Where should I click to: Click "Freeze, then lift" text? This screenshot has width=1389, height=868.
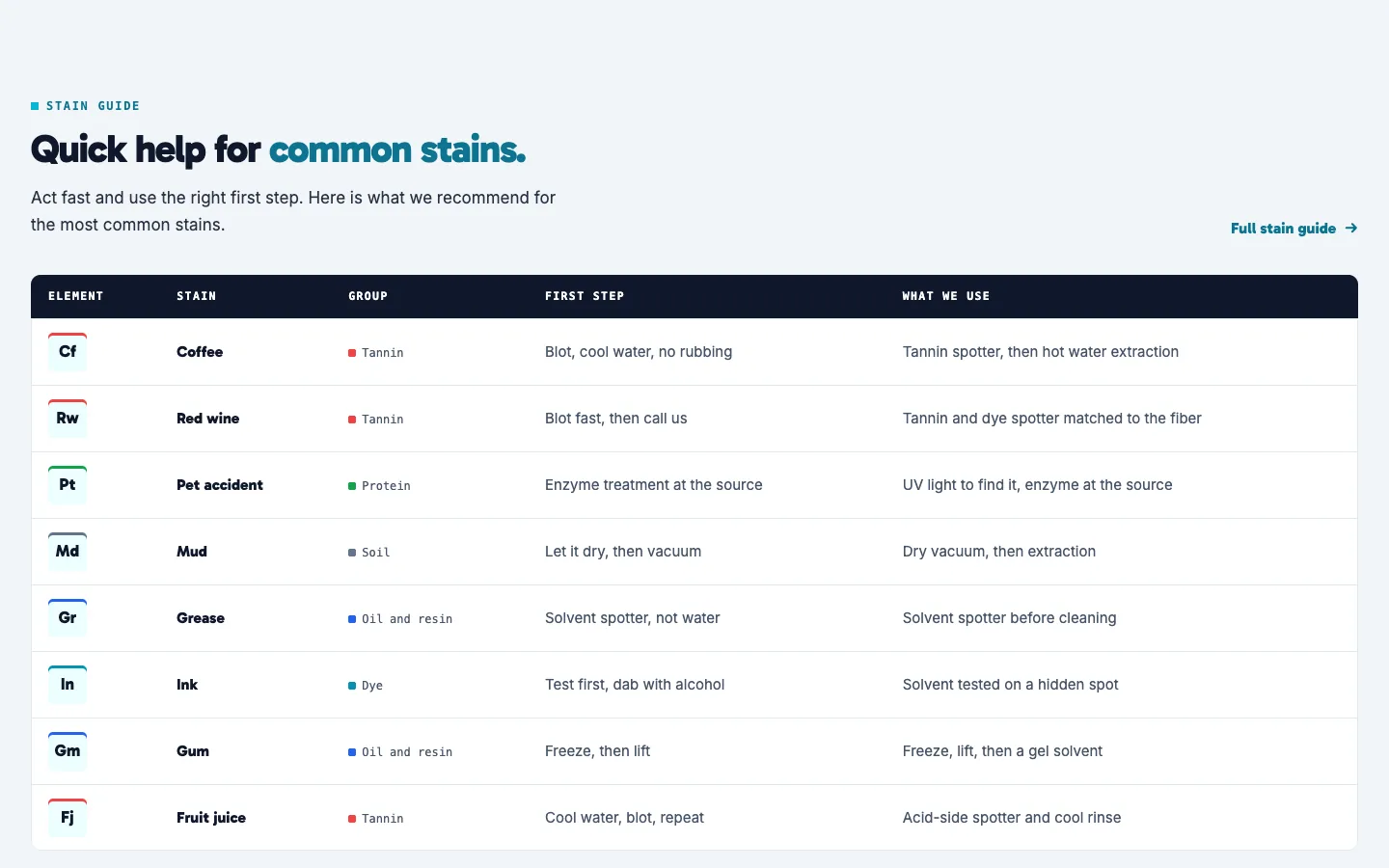(598, 751)
